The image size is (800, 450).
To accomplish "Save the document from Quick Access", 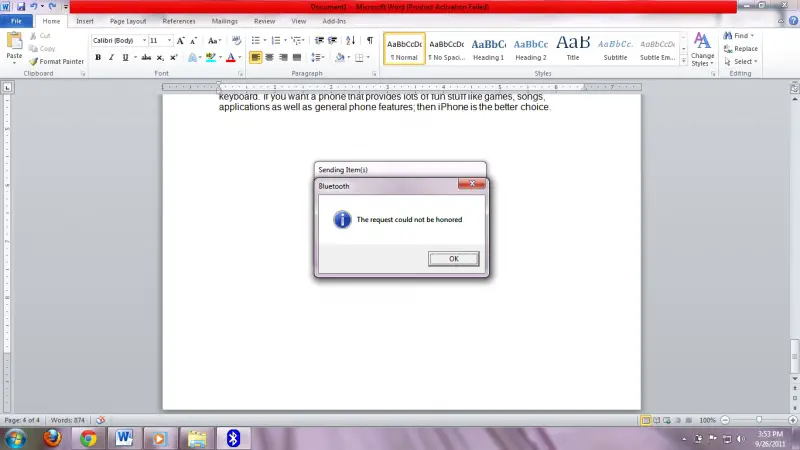I will (x=21, y=7).
